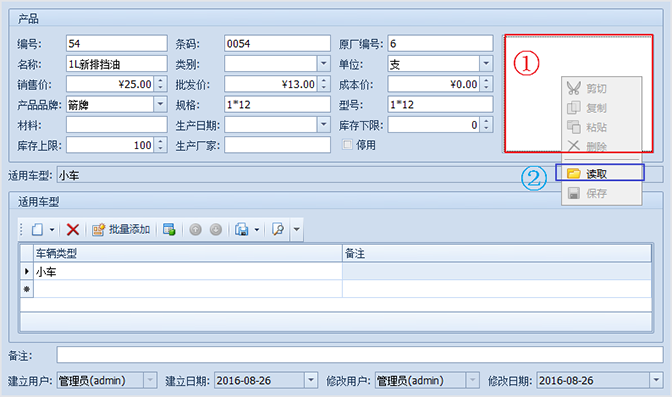This screenshot has width=672, height=397.
Task: Open the 产品品牌 dropdown arrow
Action: coord(160,104)
